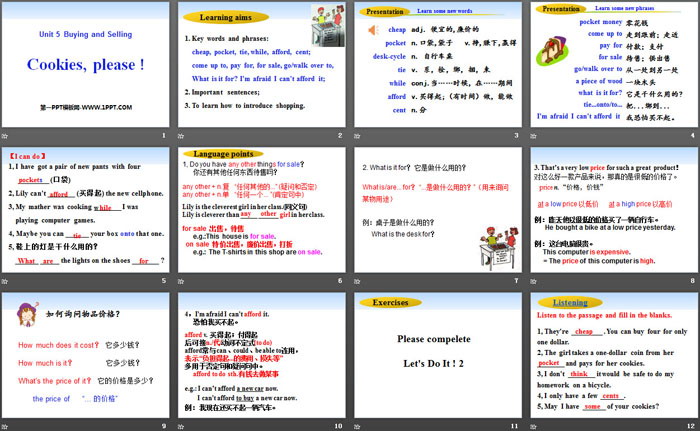Click the animation star icon under slide 3
The width and height of the screenshot is (700, 431).
pos(358,136)
